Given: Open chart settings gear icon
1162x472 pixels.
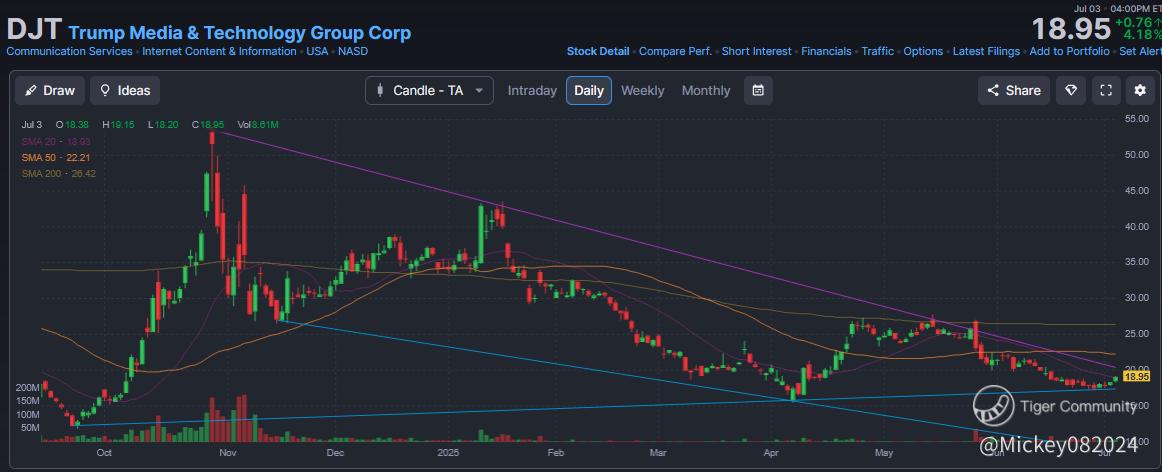Looking at the screenshot, I should 1141,90.
